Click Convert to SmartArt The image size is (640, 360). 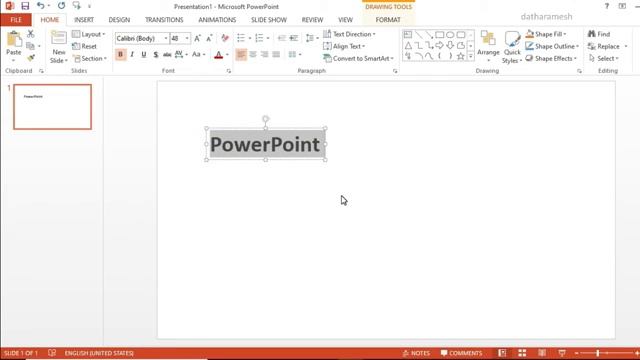(x=358, y=59)
